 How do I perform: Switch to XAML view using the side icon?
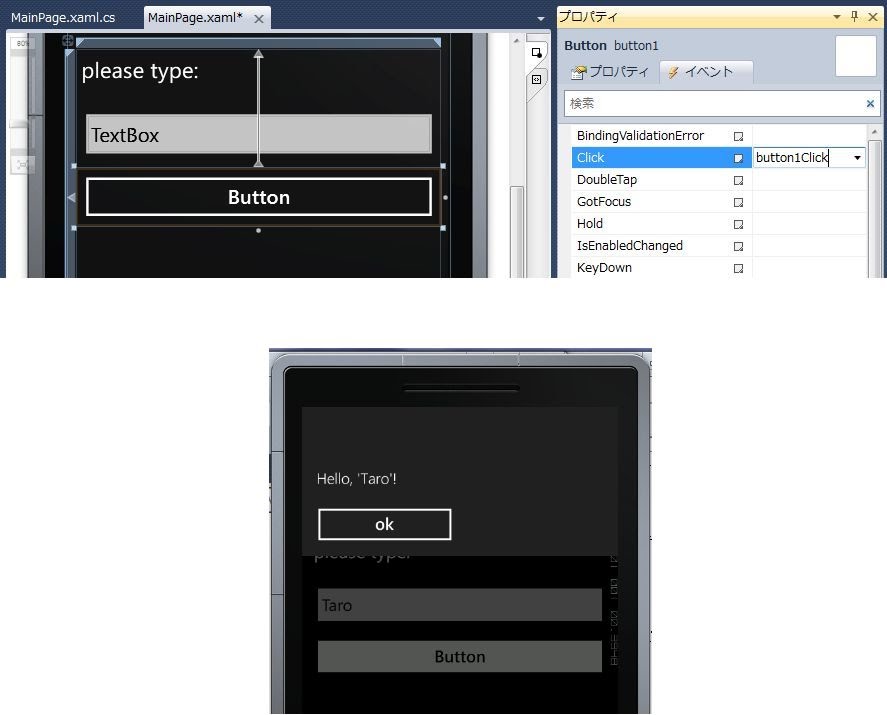pos(537,78)
